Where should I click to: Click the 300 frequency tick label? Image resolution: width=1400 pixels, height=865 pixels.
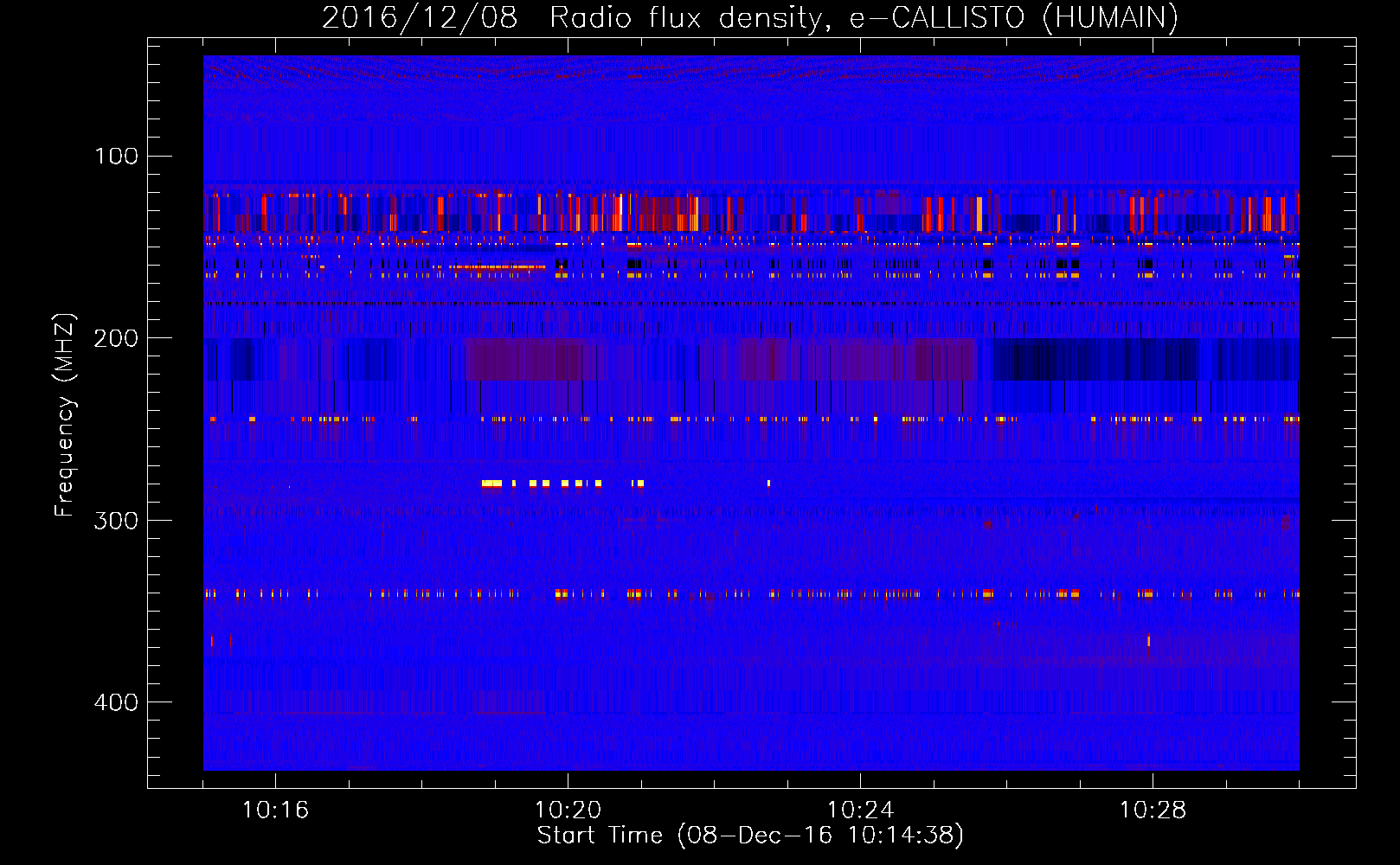[116, 521]
